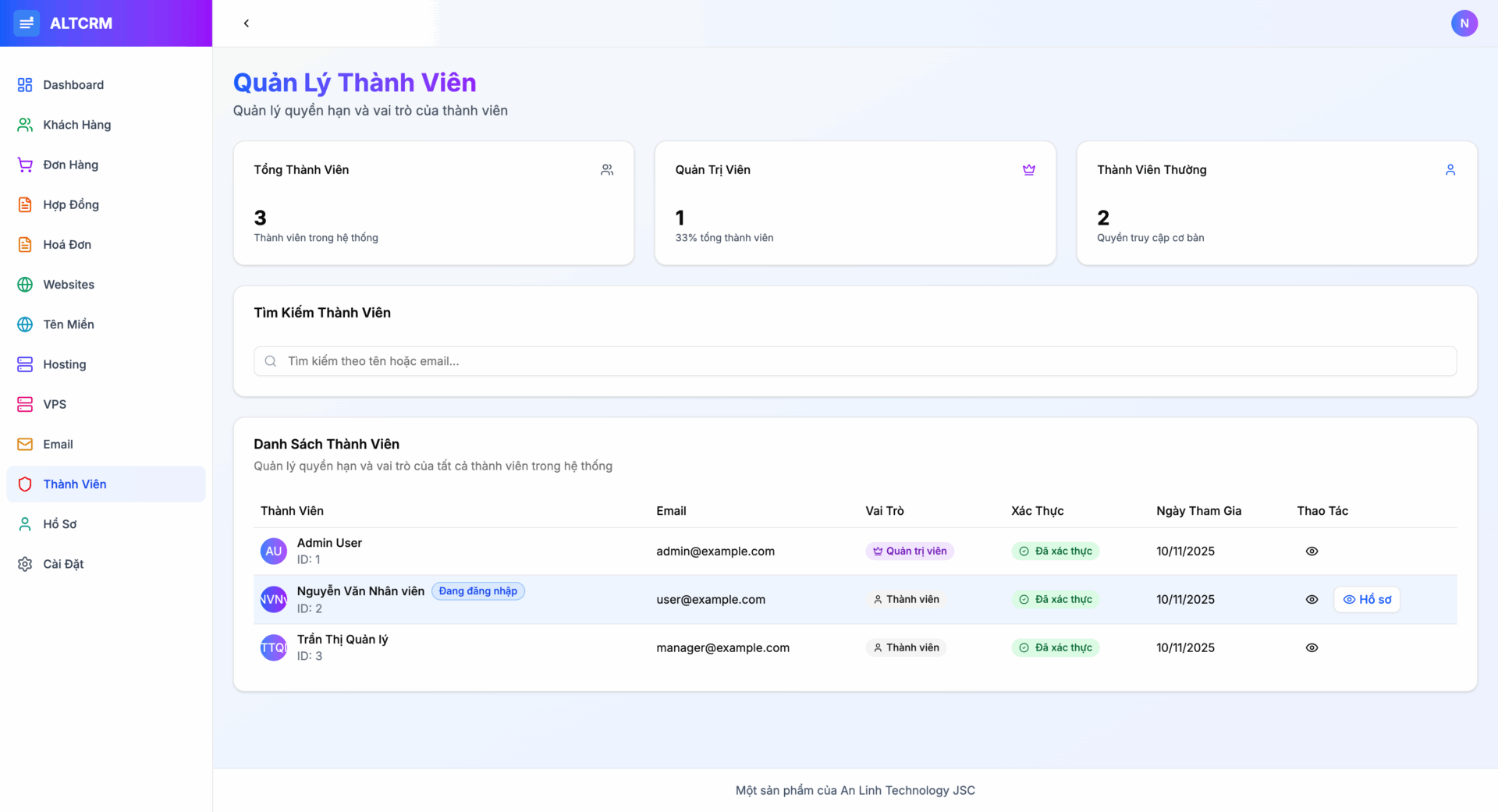Click the ALTCRM logo icon
Viewport: 1498px width, 812px height.
tap(27, 23)
